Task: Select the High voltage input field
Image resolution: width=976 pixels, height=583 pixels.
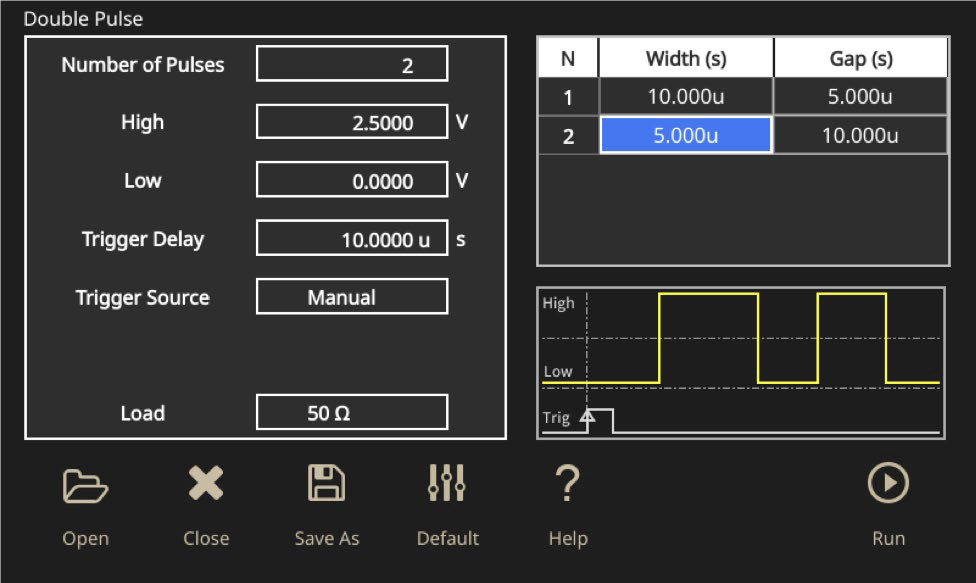Action: [x=352, y=123]
